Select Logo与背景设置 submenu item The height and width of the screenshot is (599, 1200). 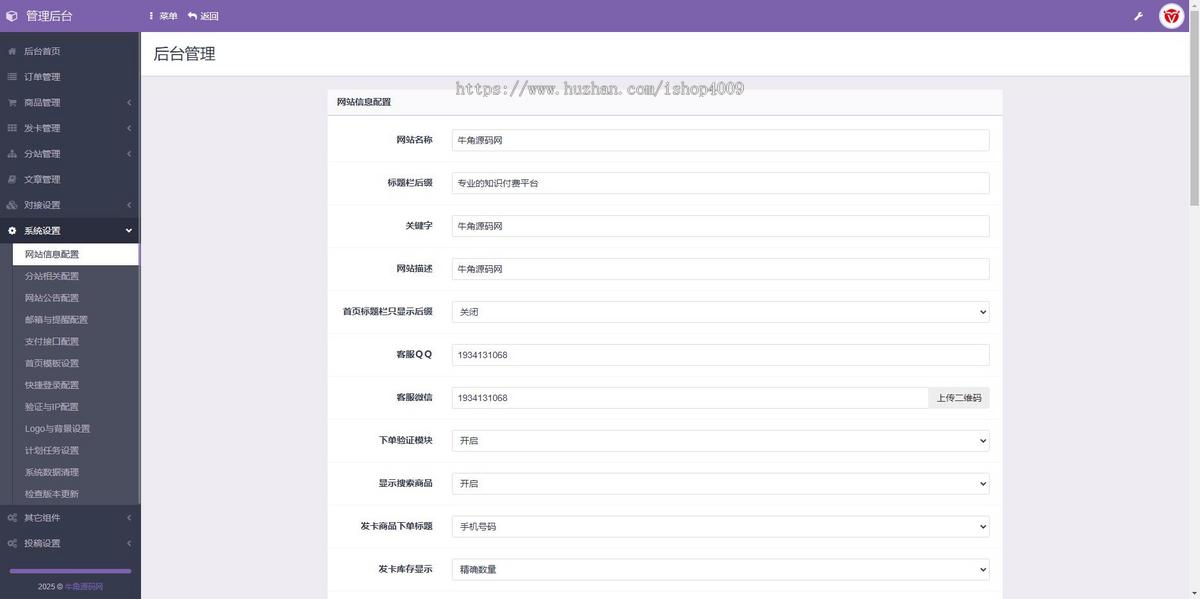(75, 428)
